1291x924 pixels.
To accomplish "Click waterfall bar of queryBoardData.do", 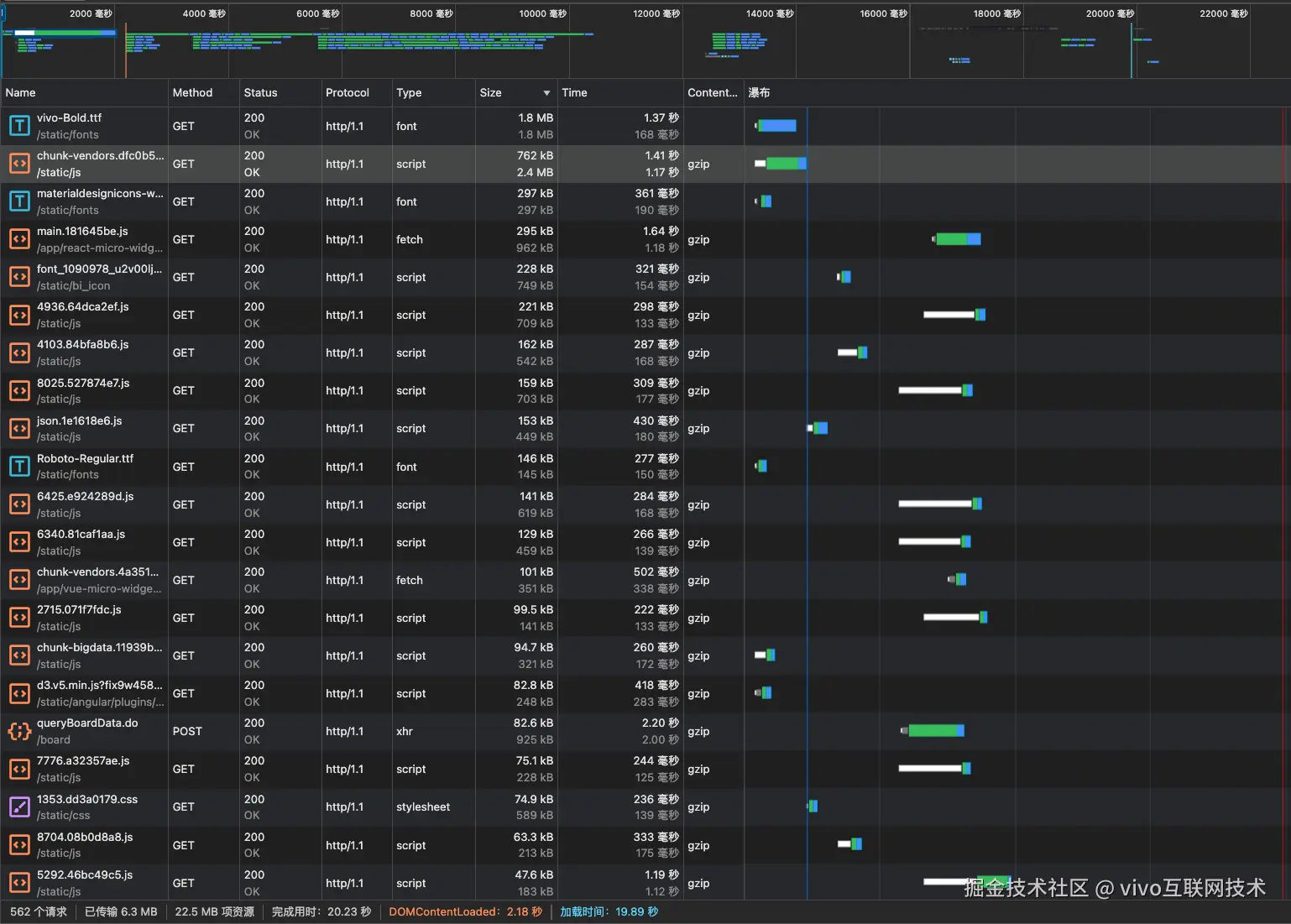I will [x=933, y=731].
